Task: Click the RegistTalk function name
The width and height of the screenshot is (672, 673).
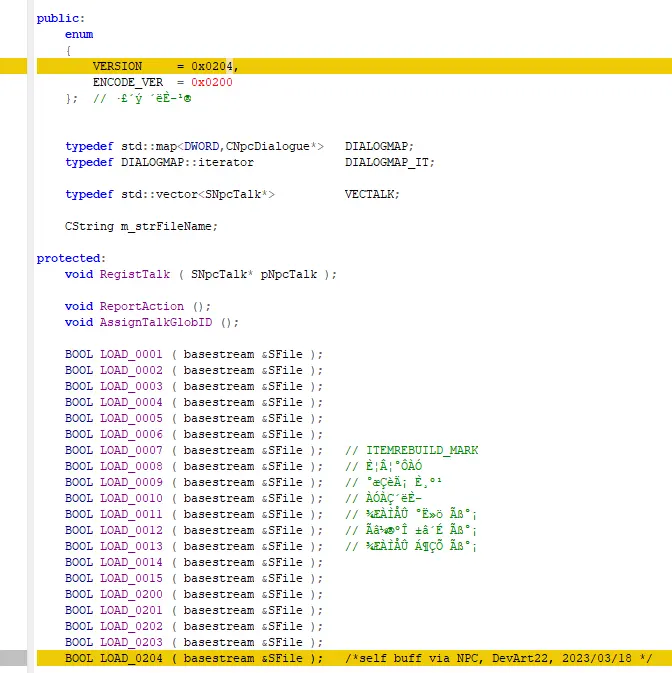Action: click(x=135, y=274)
